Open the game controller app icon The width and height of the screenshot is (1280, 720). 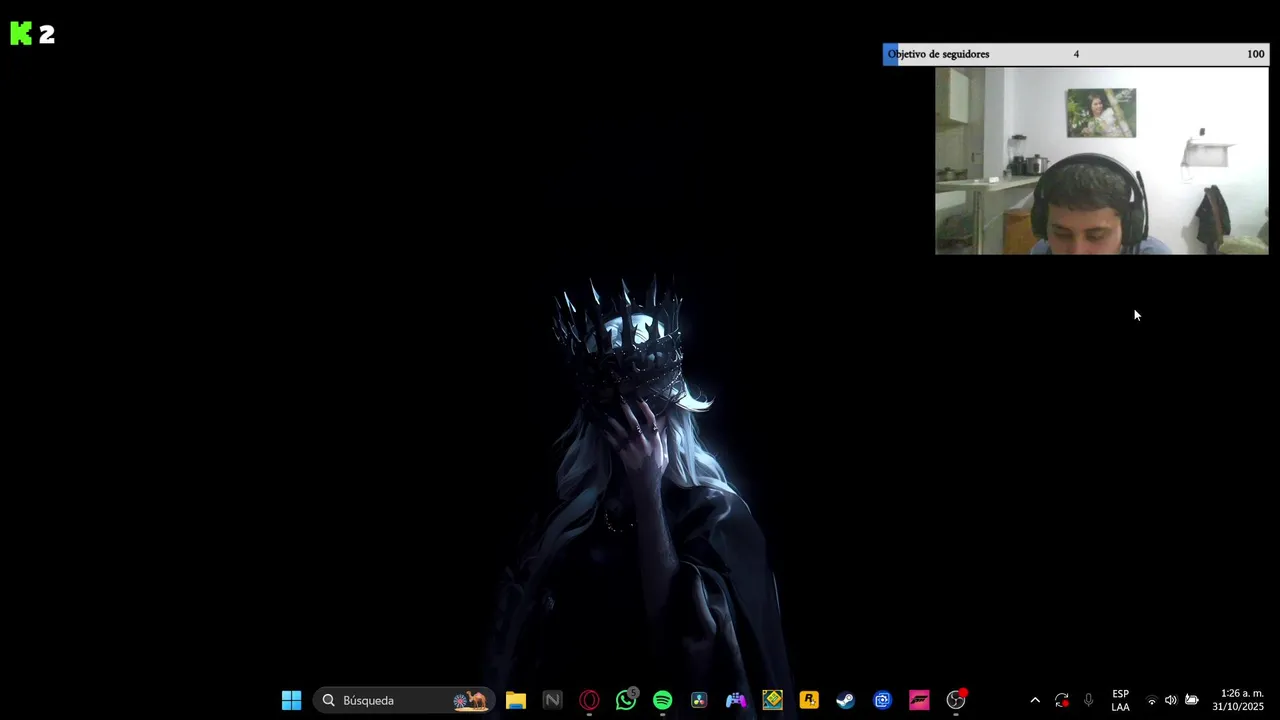pos(736,700)
